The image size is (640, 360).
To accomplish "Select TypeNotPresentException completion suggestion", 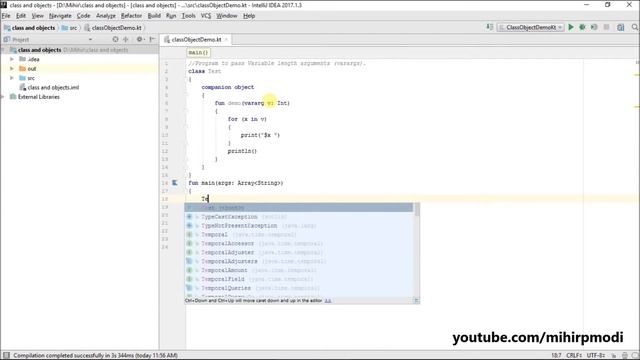I will (299, 226).
